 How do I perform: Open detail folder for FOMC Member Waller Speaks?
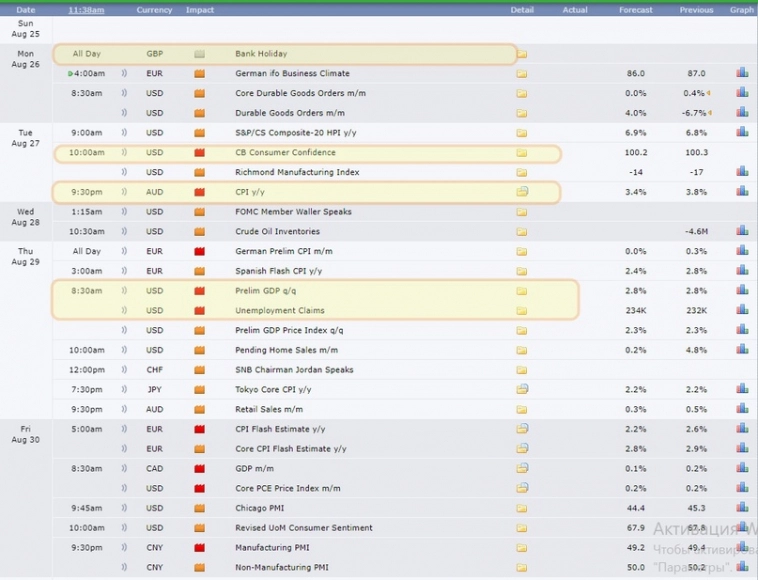pos(522,212)
